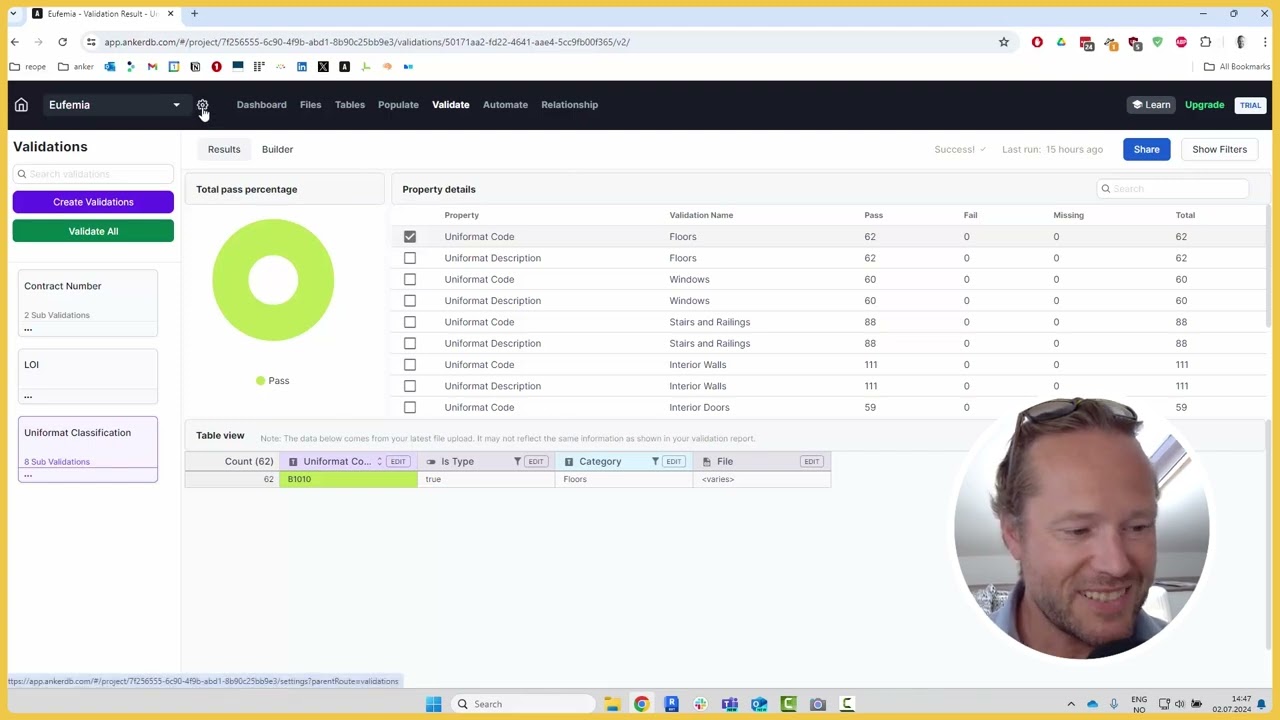The width and height of the screenshot is (1280, 720).
Task: Check Uniformat Description Stairs and Railings checkbox
Action: pos(410,343)
